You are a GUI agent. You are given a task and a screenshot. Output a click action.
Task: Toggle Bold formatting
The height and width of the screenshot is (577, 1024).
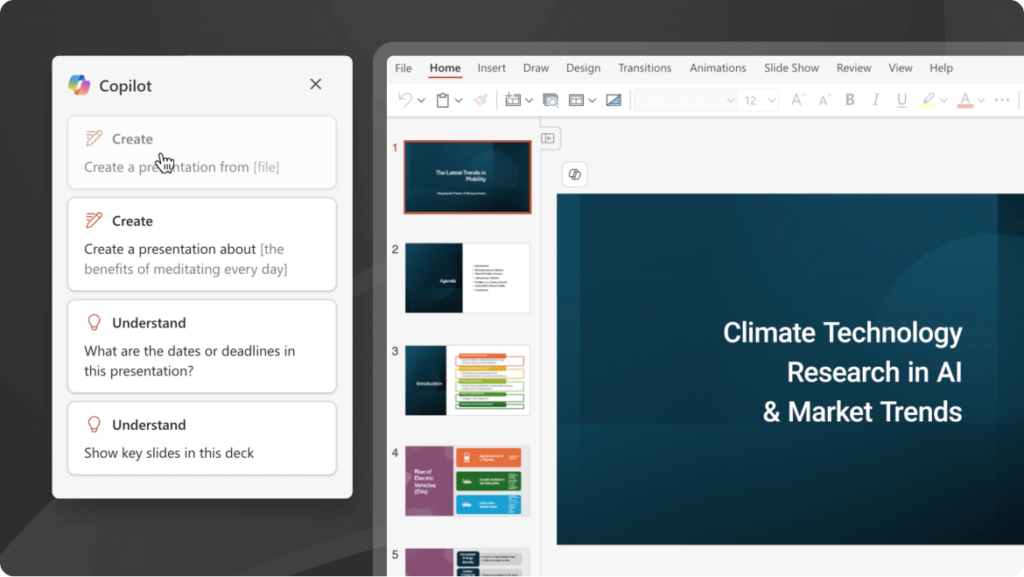click(x=850, y=100)
